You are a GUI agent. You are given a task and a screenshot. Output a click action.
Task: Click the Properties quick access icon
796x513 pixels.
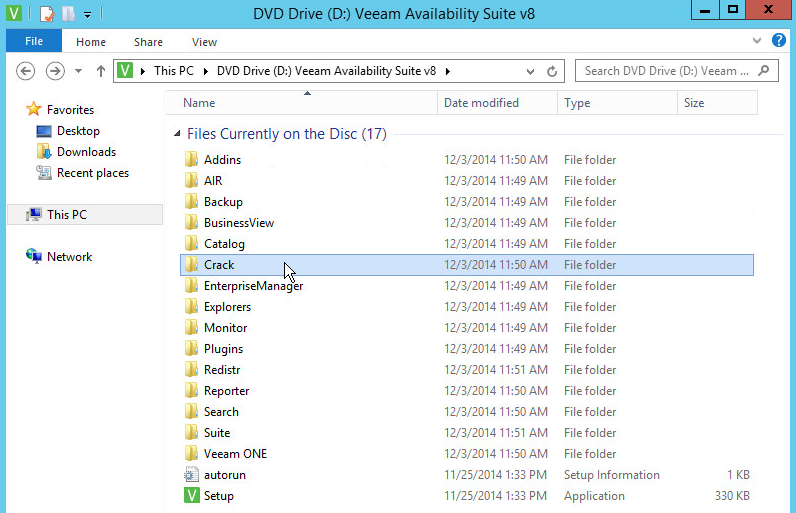pyautogui.click(x=47, y=14)
